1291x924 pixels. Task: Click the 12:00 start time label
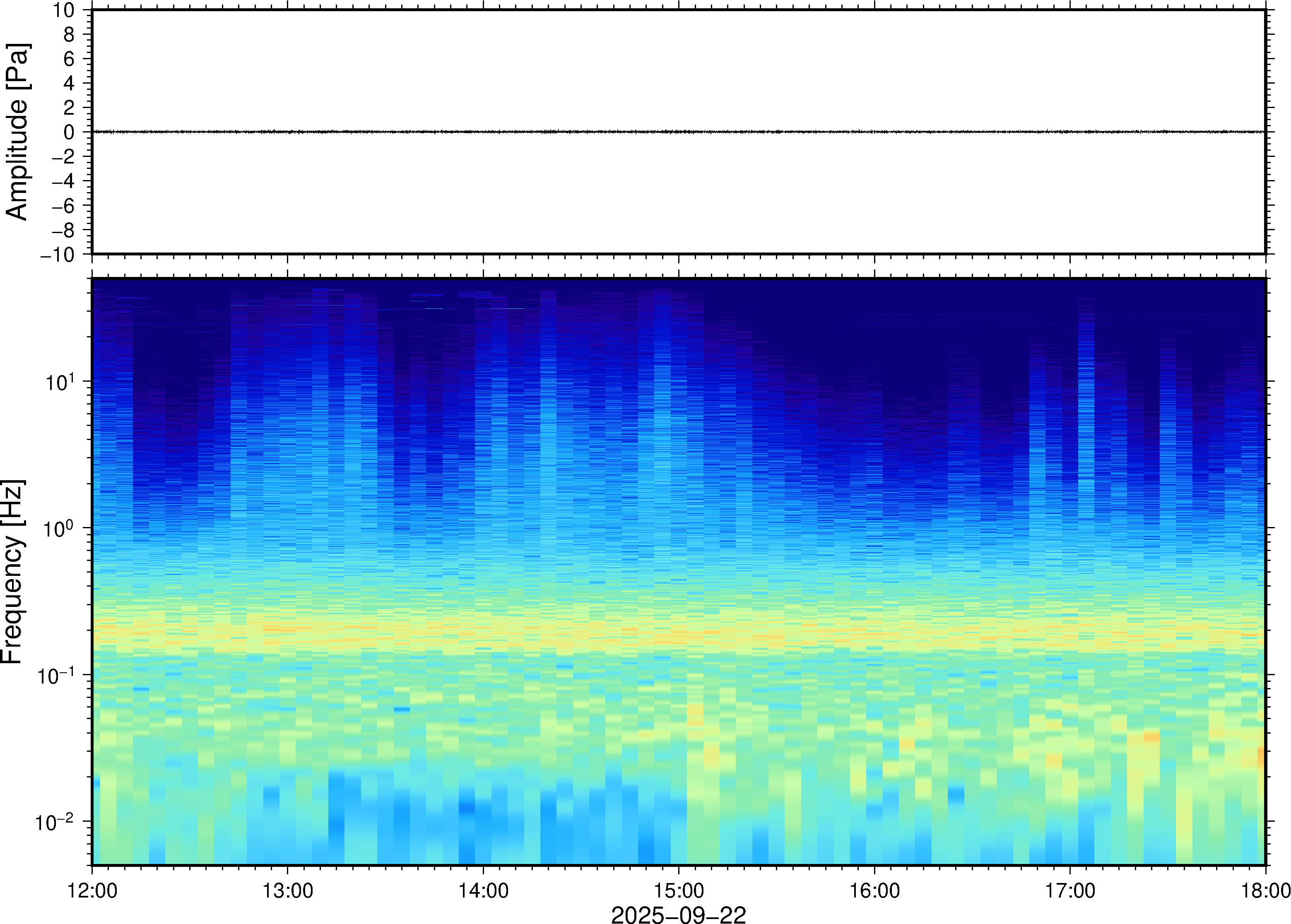tap(92, 890)
